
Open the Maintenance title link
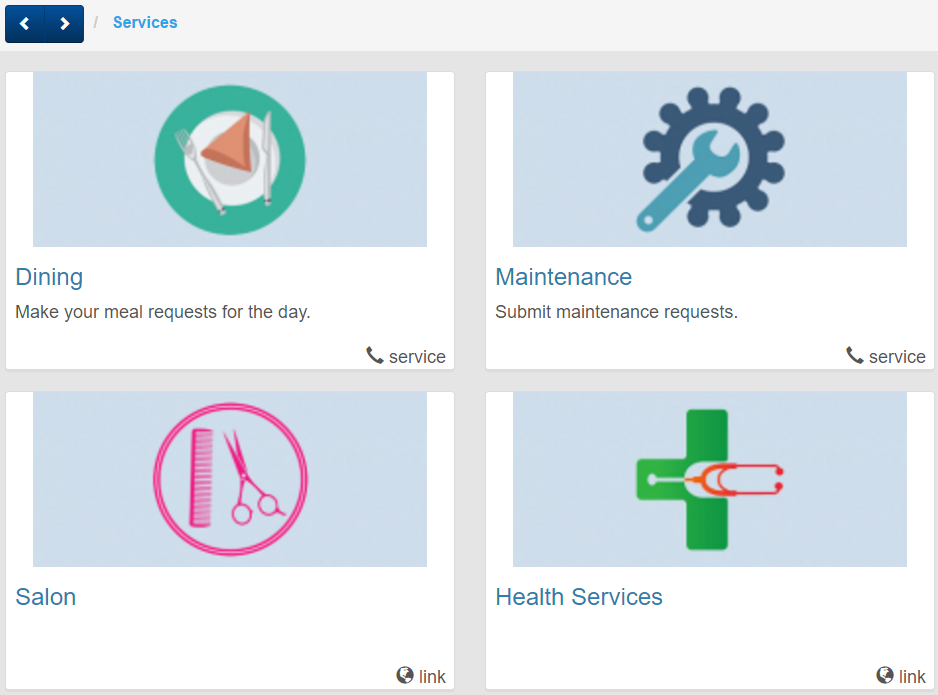(x=564, y=278)
